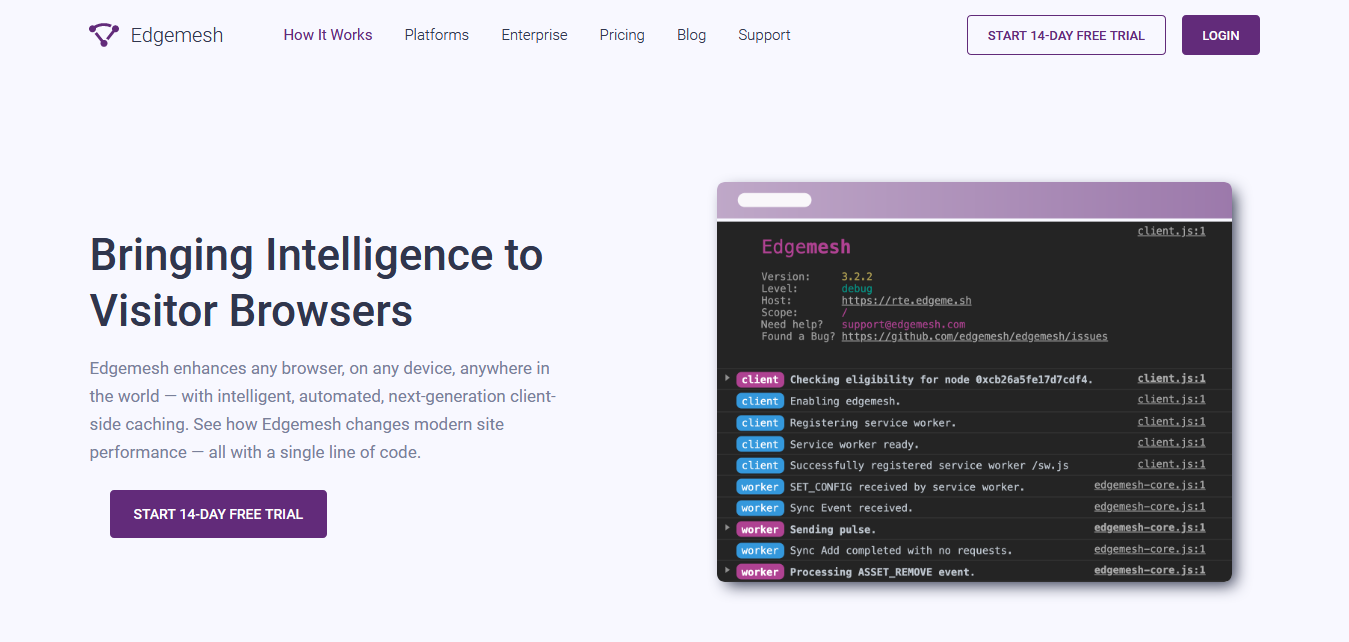Open the How It Works page
The height and width of the screenshot is (642, 1349).
click(x=328, y=35)
